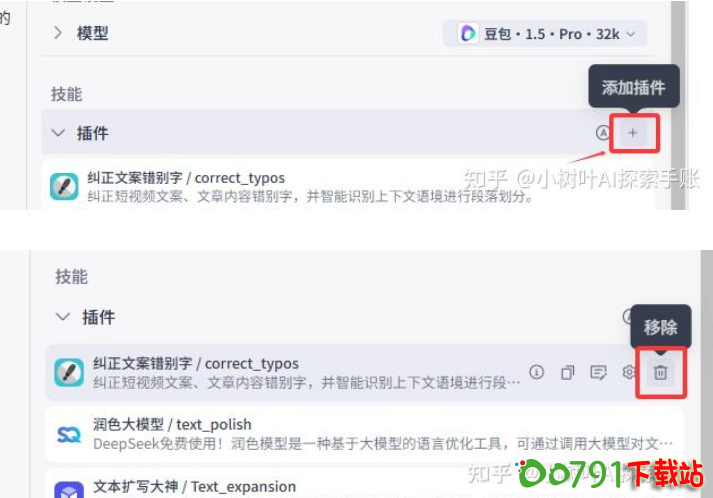Viewport: 713px width, 498px height.
Task: Open gear settings for correct_typos plugin
Action: click(x=628, y=372)
